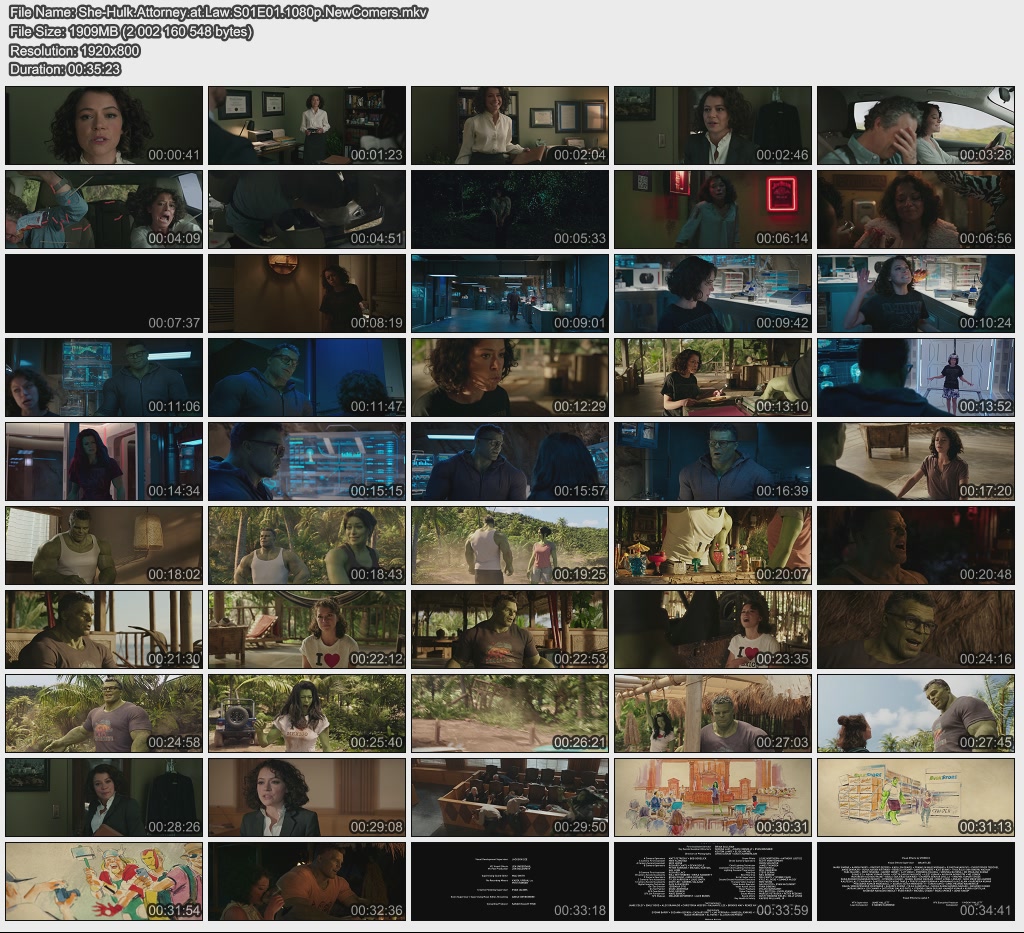The image size is (1024, 933).
Task: Open the credits frame at 00:33:59
Action: [x=713, y=882]
